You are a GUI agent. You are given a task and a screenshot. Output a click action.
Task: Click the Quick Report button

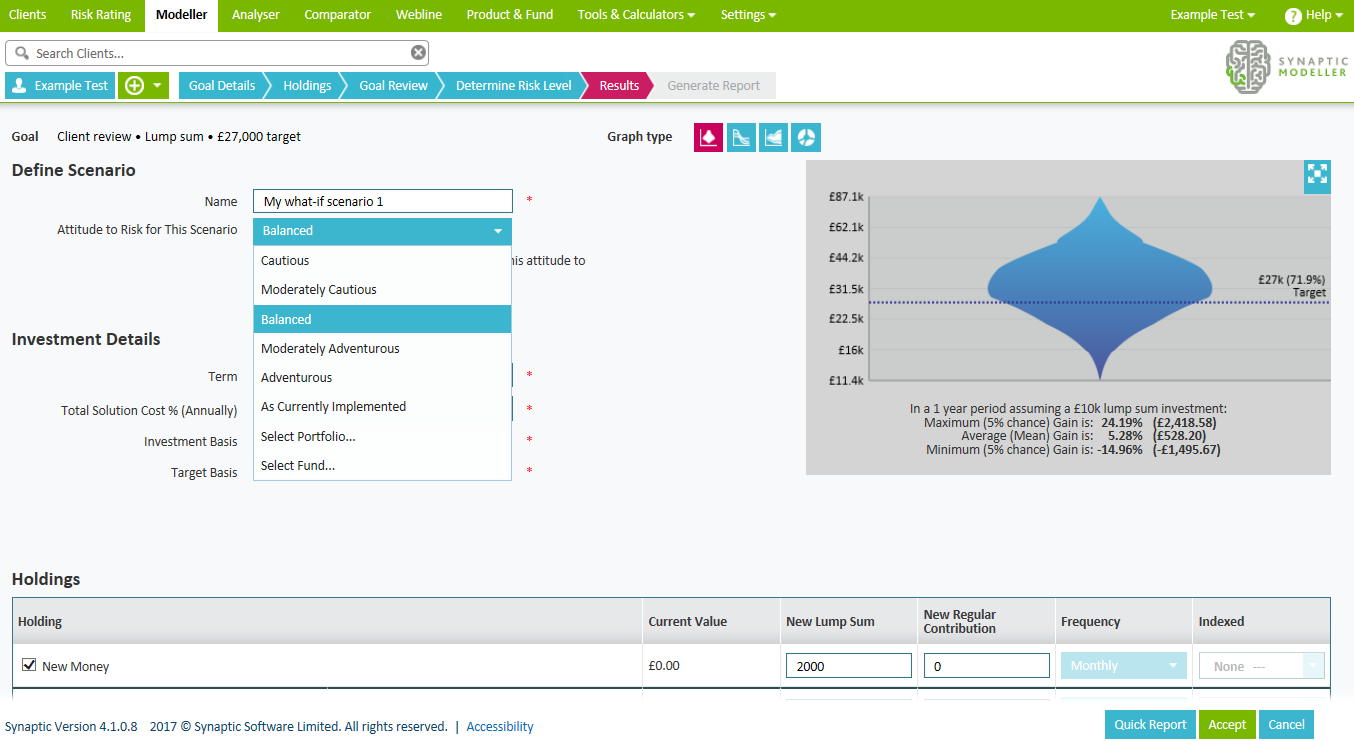pos(1150,725)
